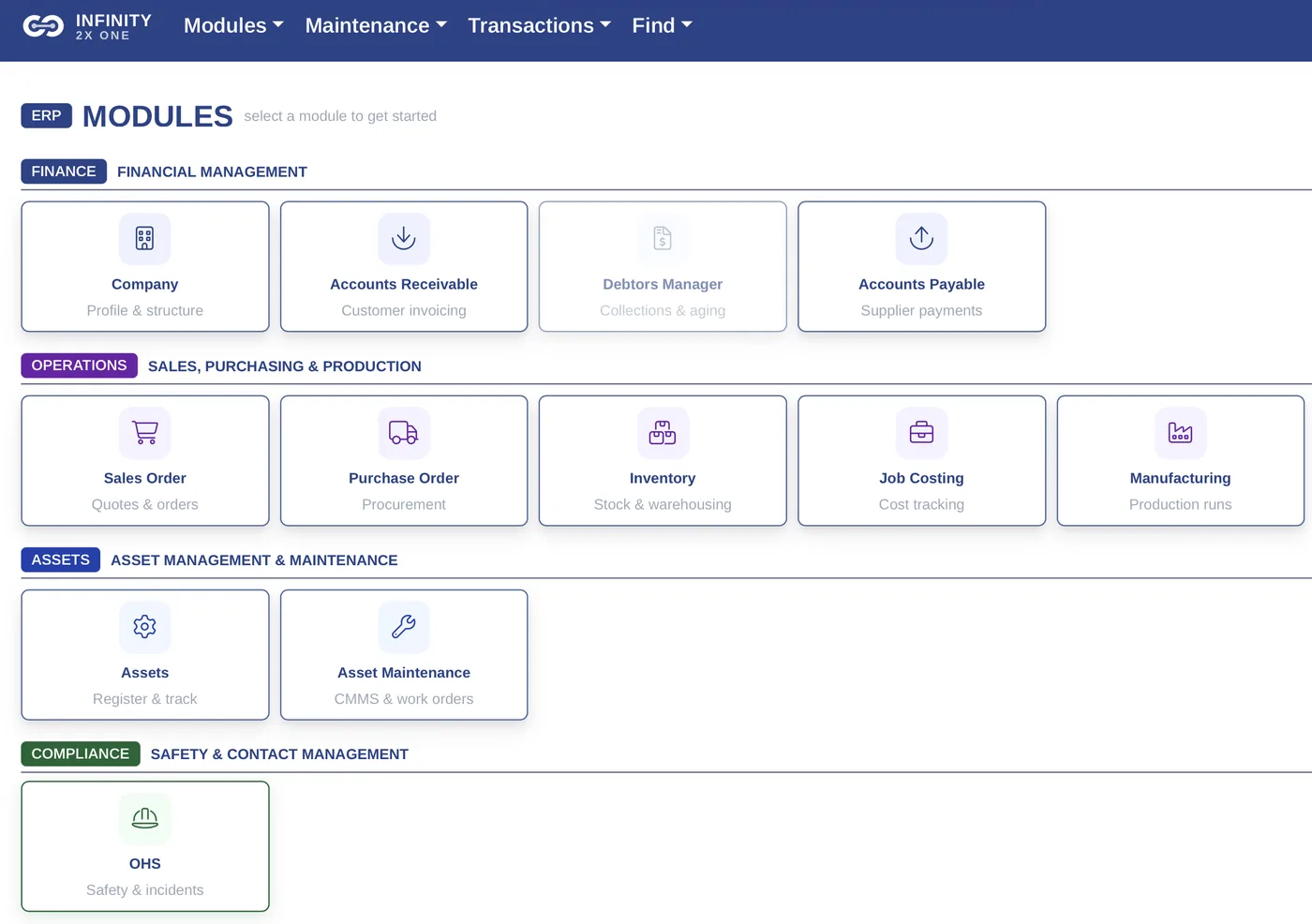The width and height of the screenshot is (1312, 924).
Task: Go to the Sales Order module title
Action: (x=144, y=478)
